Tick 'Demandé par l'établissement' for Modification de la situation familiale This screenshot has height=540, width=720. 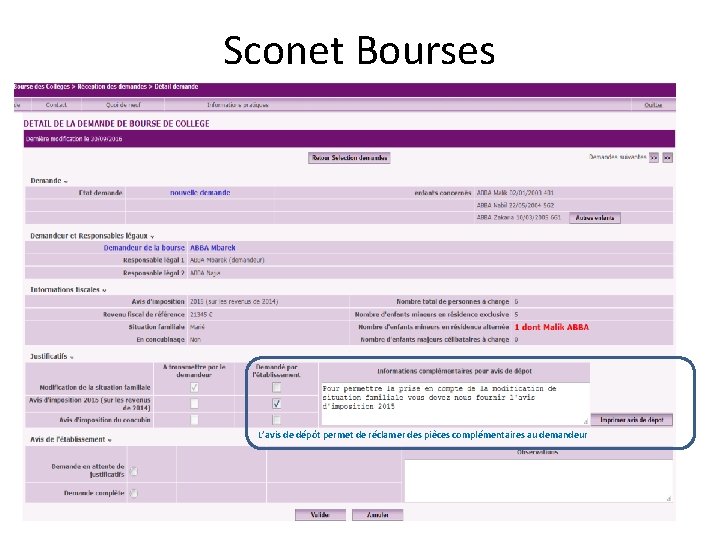coord(276,388)
